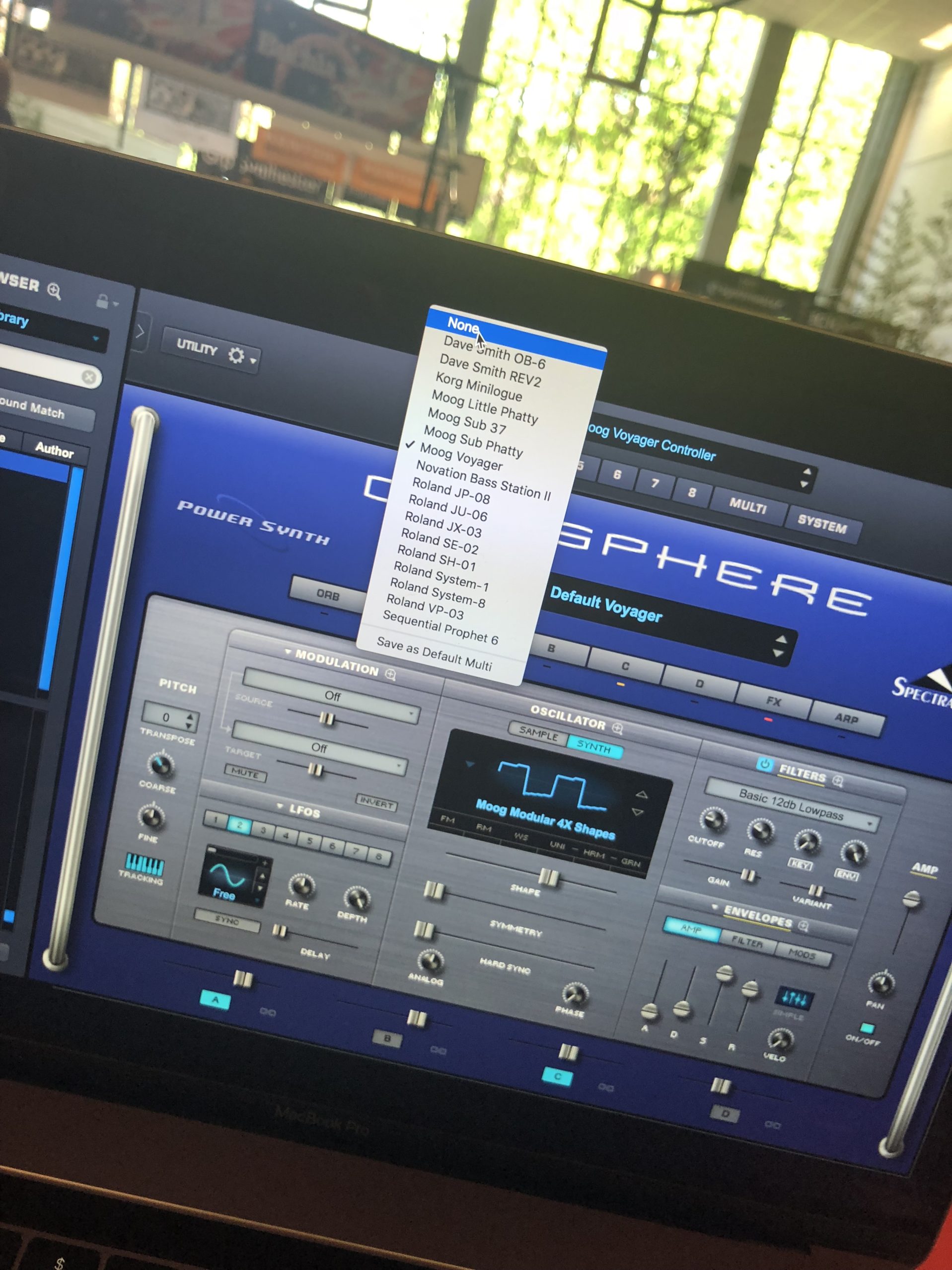Viewport: 952px width, 1270px height.
Task: Click the Default Voyager patch name
Action: (606, 604)
